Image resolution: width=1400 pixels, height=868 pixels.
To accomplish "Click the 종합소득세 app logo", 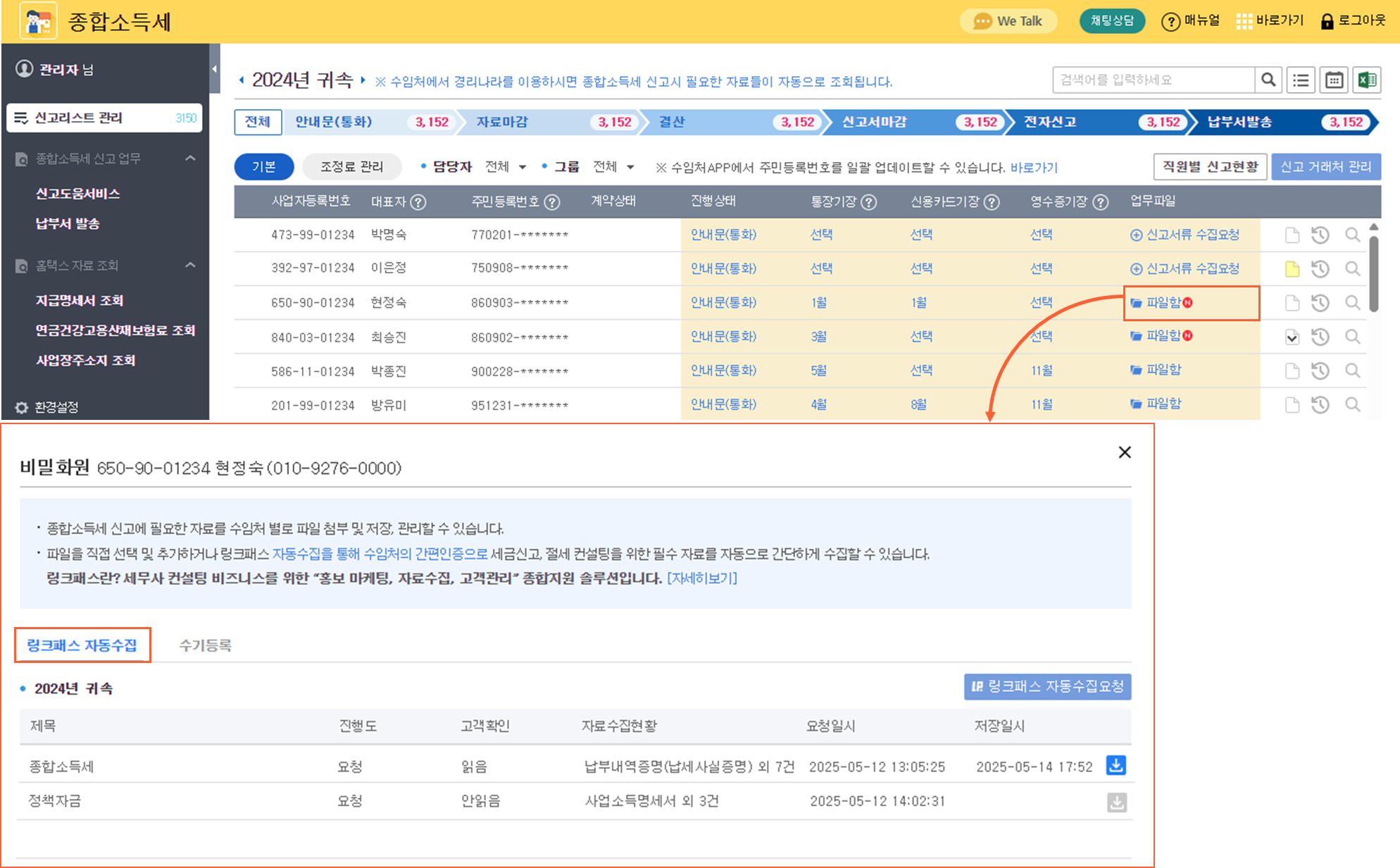I will coord(38,21).
